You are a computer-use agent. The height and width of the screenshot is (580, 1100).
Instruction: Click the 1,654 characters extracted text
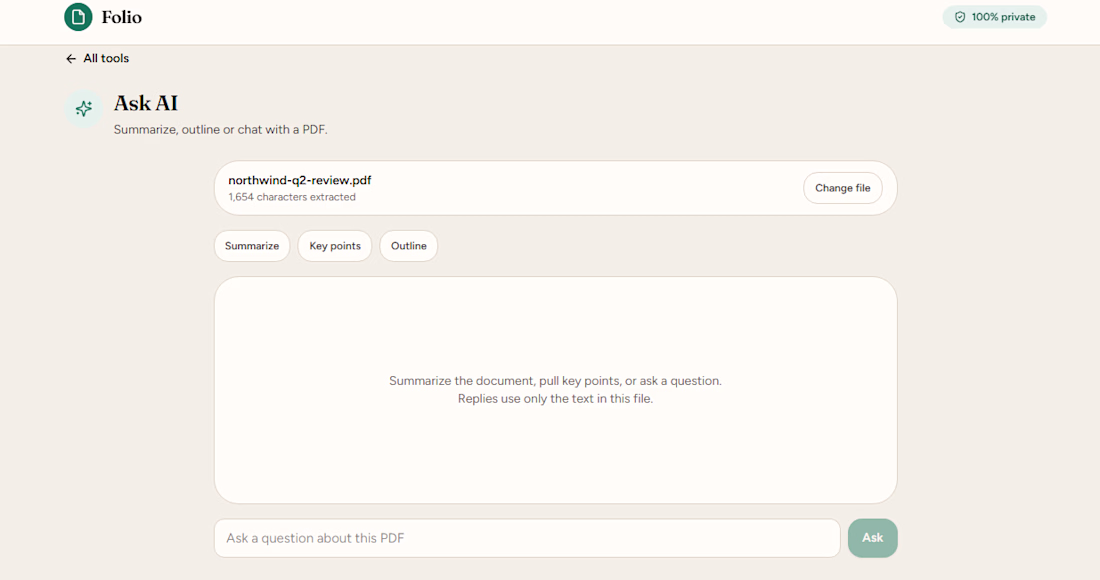(292, 197)
